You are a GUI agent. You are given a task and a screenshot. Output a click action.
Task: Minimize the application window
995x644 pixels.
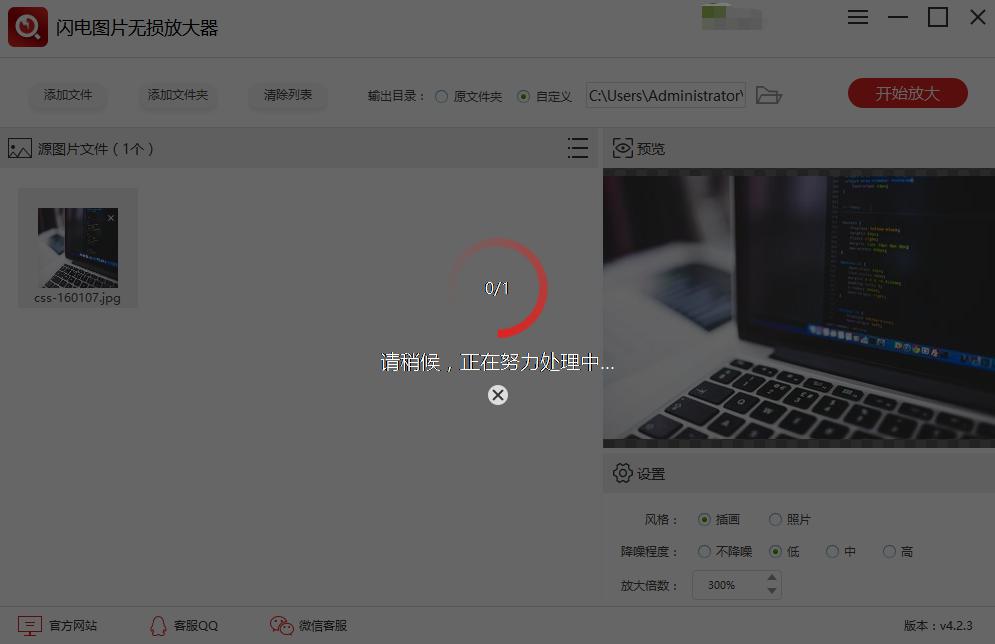point(898,17)
